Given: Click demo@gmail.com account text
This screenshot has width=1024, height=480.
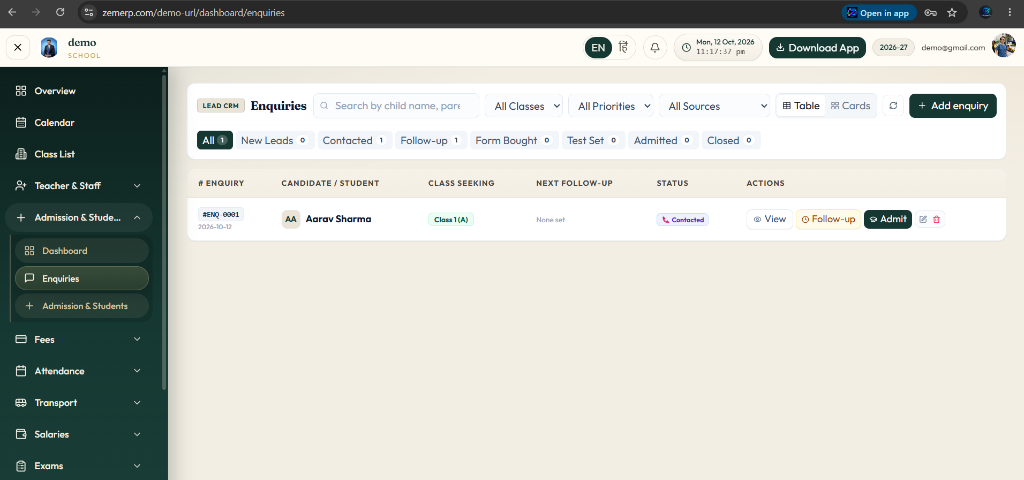Looking at the screenshot, I should pos(953,48).
